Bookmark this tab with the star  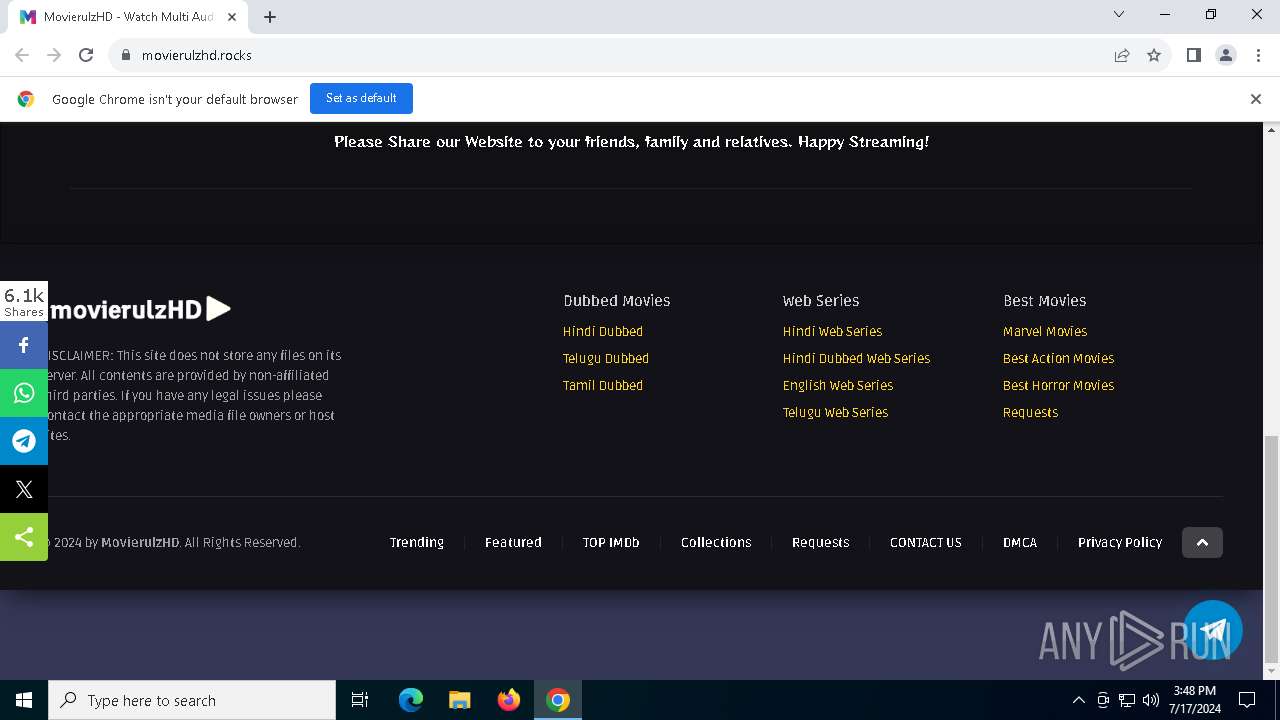pos(1154,55)
